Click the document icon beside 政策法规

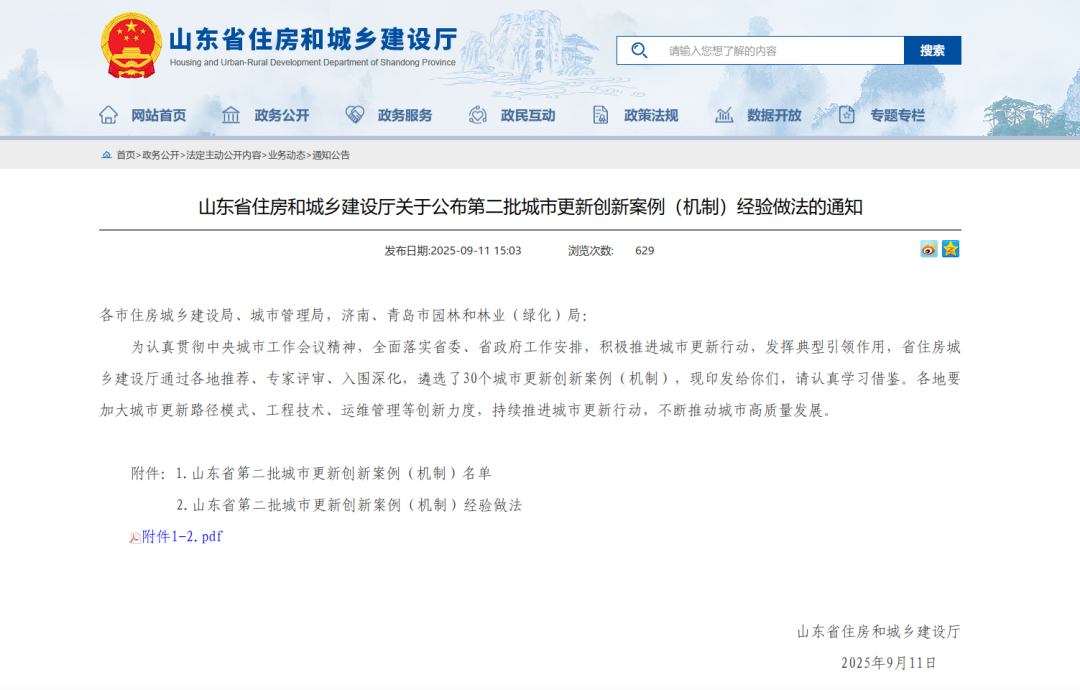pyautogui.click(x=601, y=115)
